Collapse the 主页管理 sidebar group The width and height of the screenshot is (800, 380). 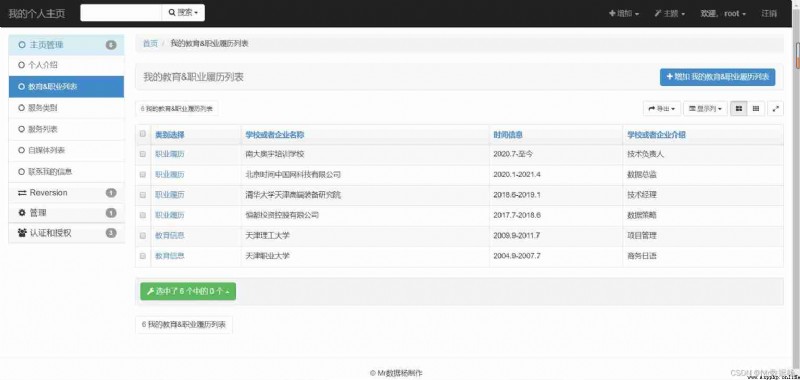[66, 45]
